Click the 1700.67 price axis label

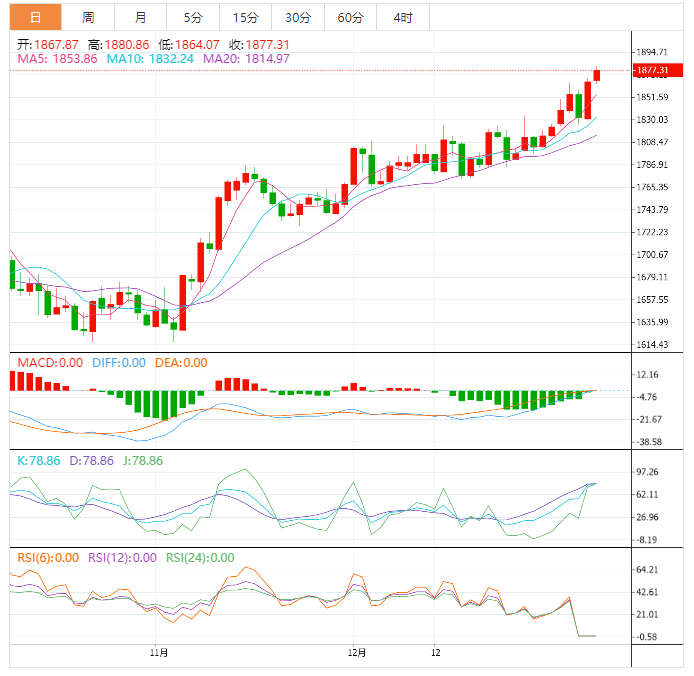[x=652, y=255]
